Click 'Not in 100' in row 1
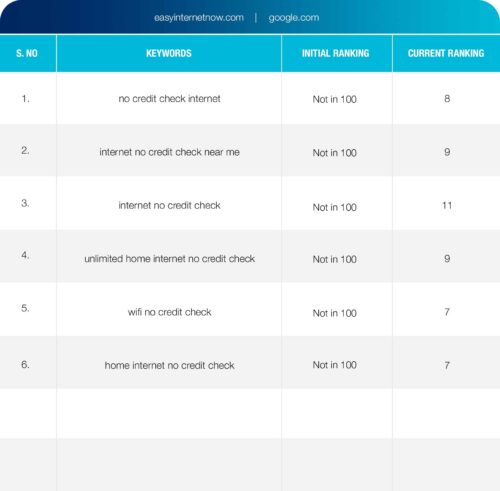The image size is (500, 491). click(x=335, y=99)
